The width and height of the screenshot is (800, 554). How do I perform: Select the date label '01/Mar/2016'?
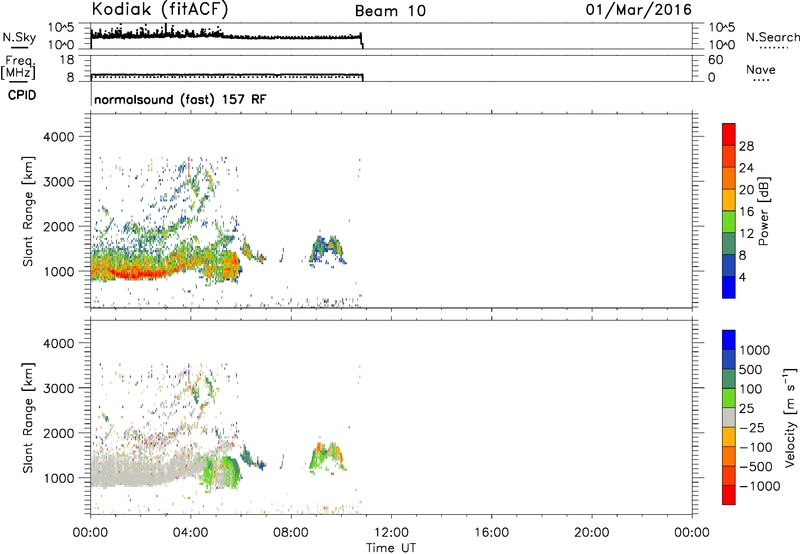639,10
